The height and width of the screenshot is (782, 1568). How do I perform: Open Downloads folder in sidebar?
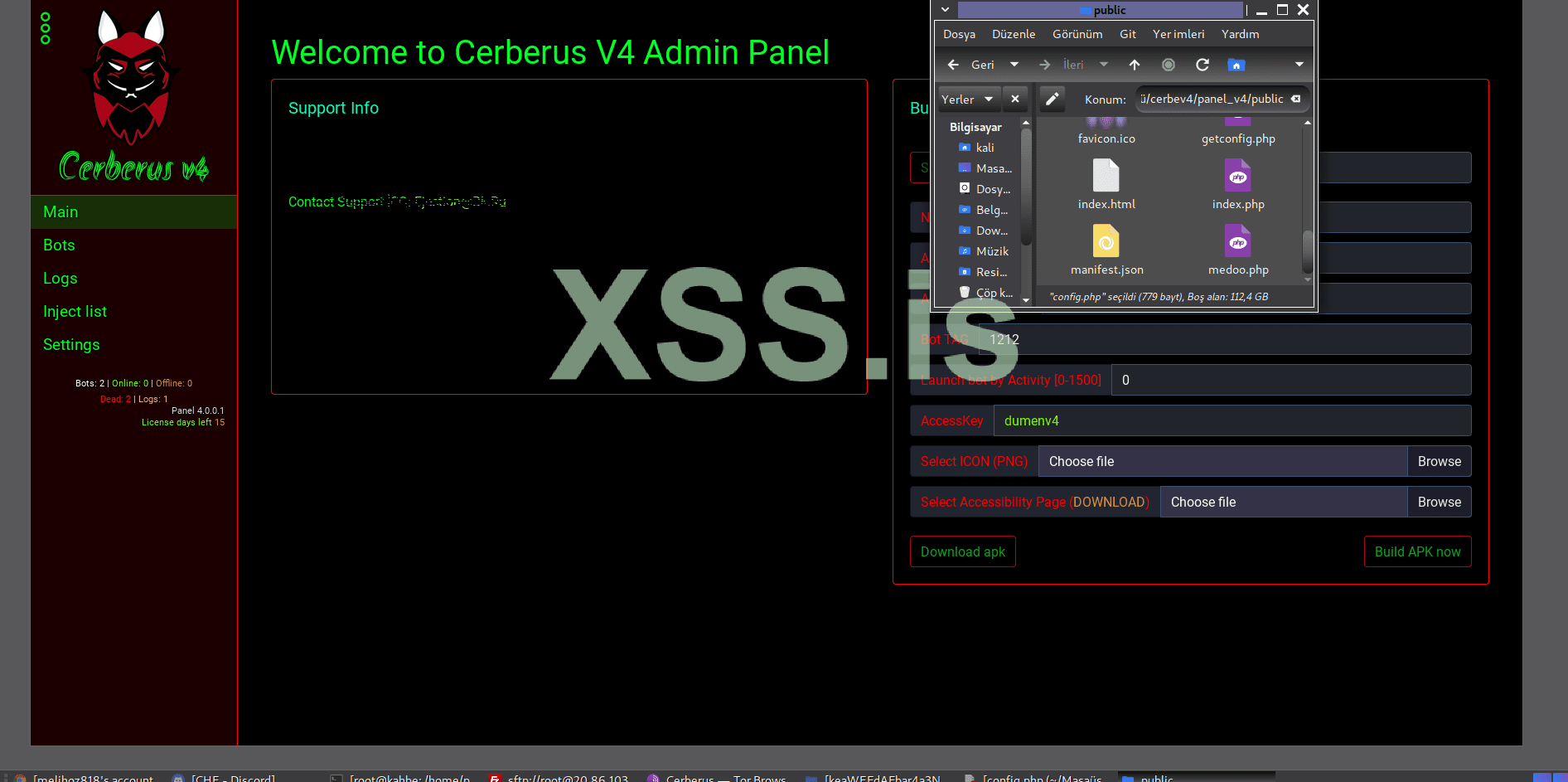tap(985, 231)
